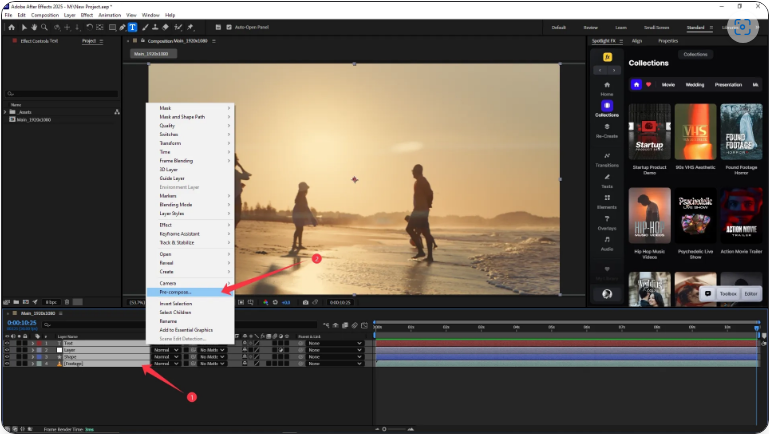Click the Toolbox button

pos(728,294)
